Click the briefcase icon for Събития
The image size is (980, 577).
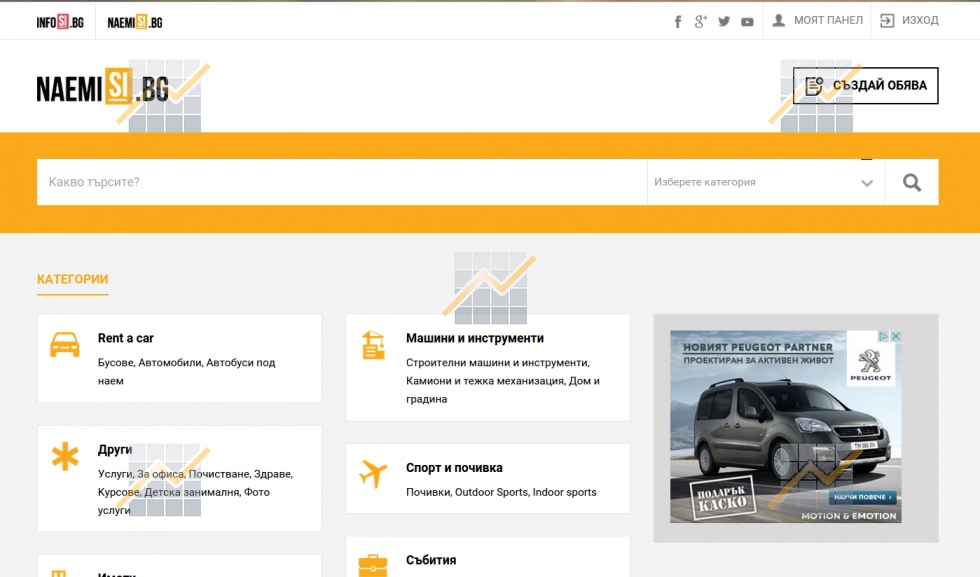click(373, 565)
